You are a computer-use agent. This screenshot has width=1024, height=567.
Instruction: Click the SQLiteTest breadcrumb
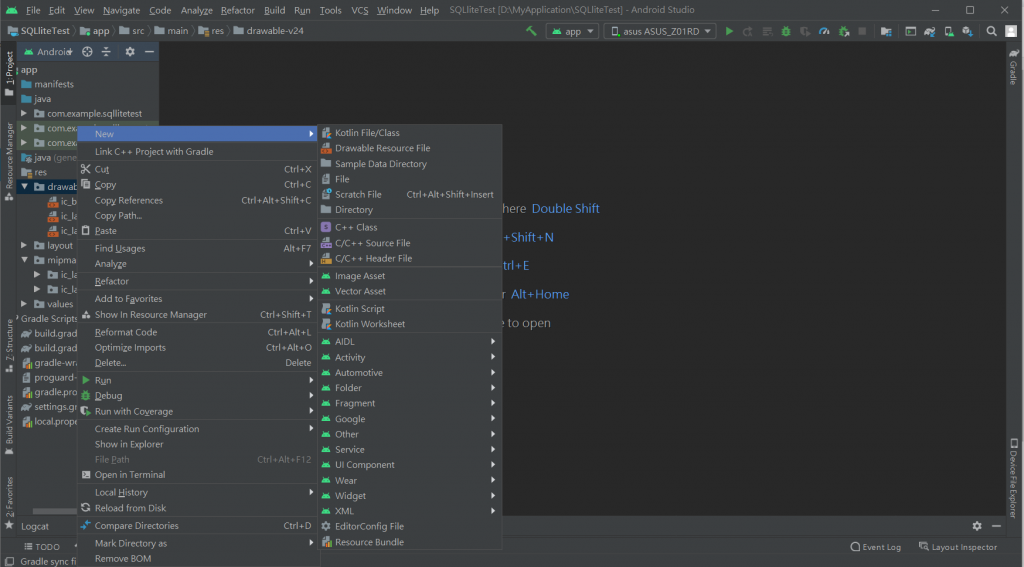pos(39,31)
